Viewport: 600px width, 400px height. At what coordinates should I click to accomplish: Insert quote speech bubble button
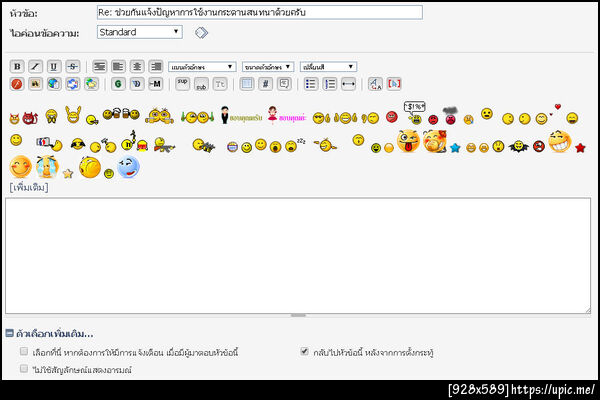tap(284, 84)
